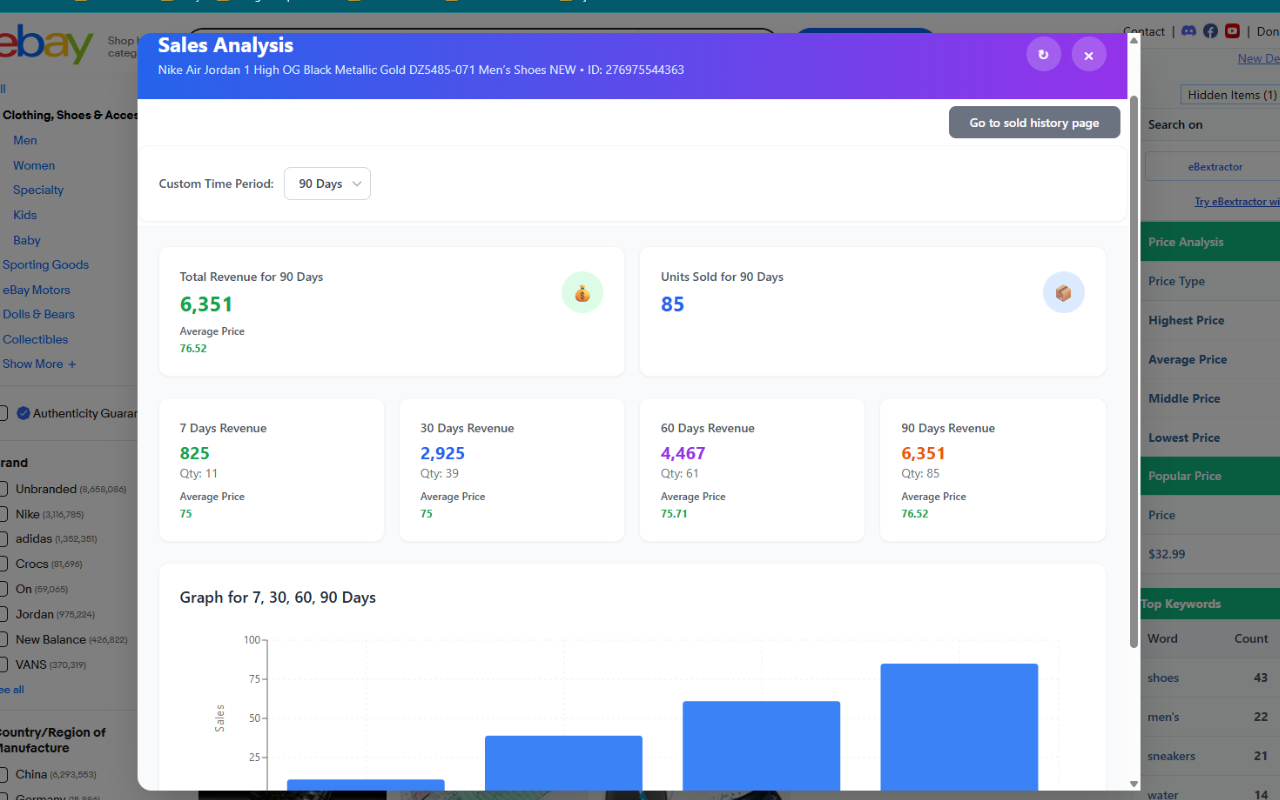Open the Dolls & Bears category

click(39, 314)
